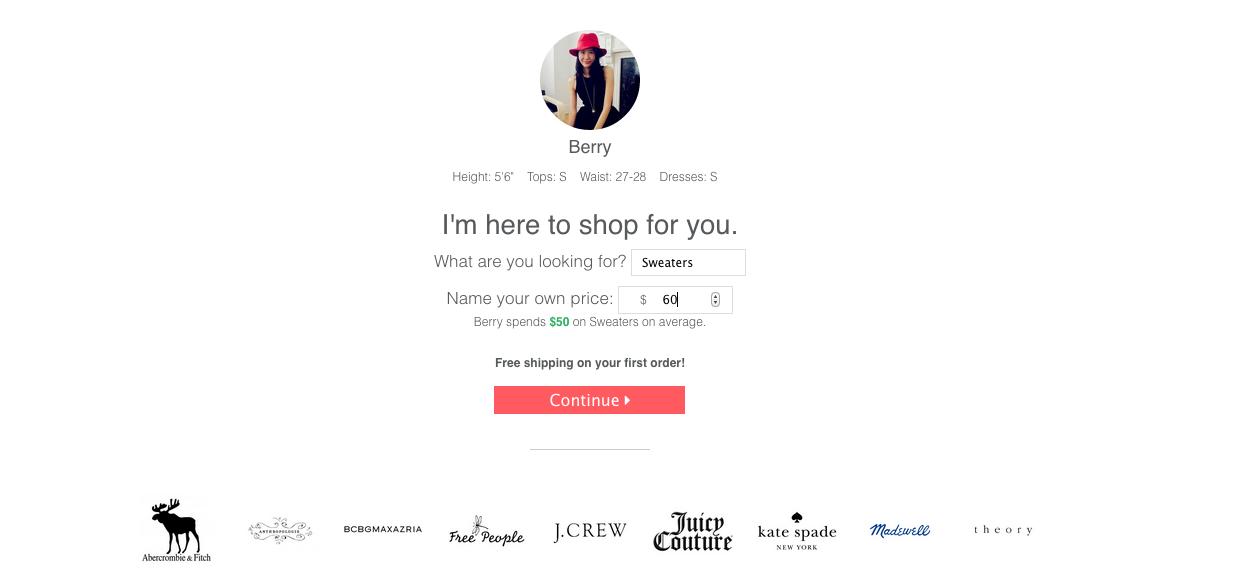Screen dimensions: 1249x583
Task: Click the dollar sign in price field
Action: (643, 300)
